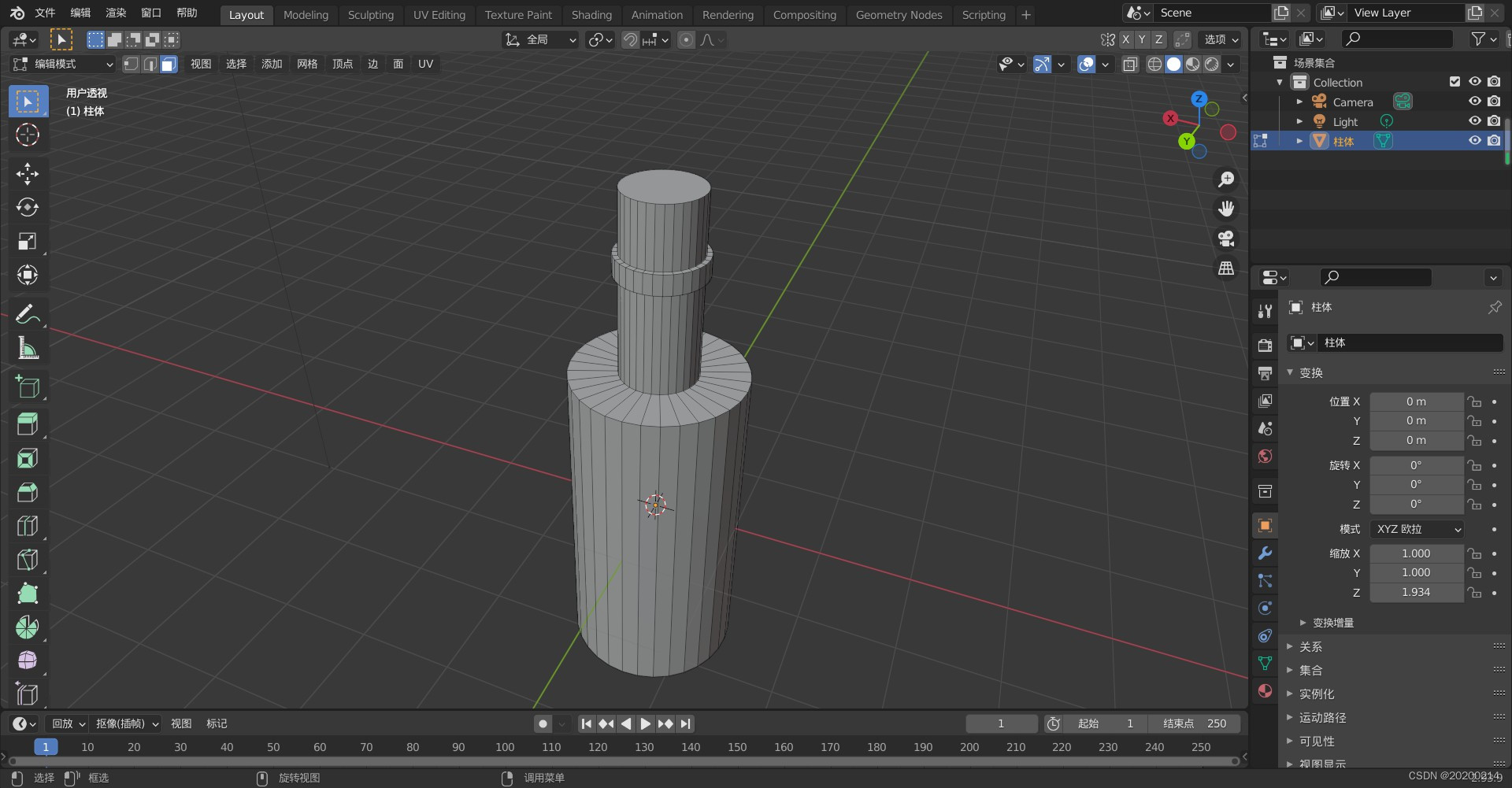1512x788 pixels.
Task: Switch to the Sculpting workspace tab
Action: tap(370, 15)
